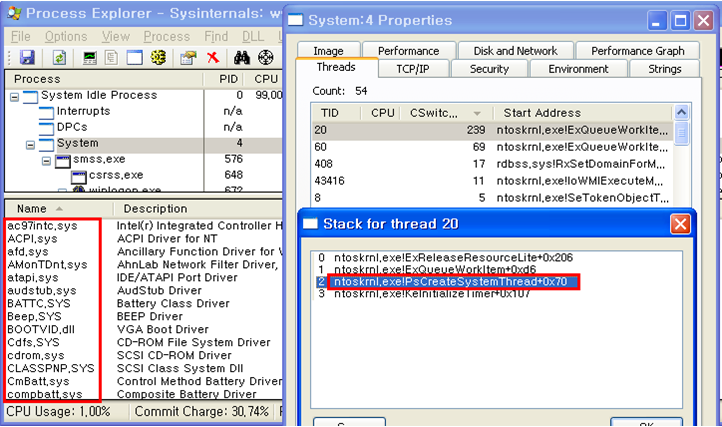
Task: Sort threads by CPU column header
Action: [x=380, y=113]
